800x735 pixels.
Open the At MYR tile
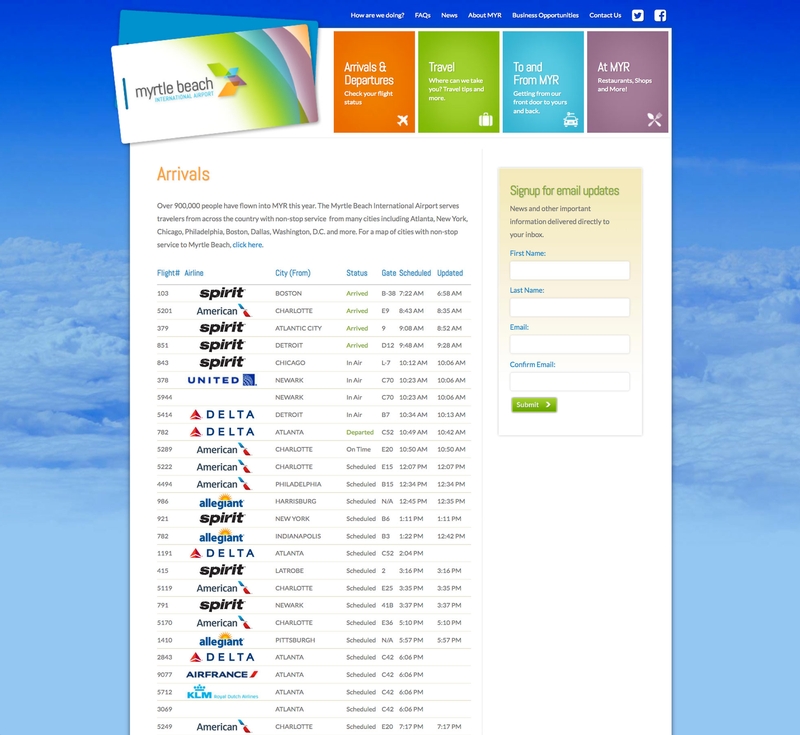coord(628,82)
